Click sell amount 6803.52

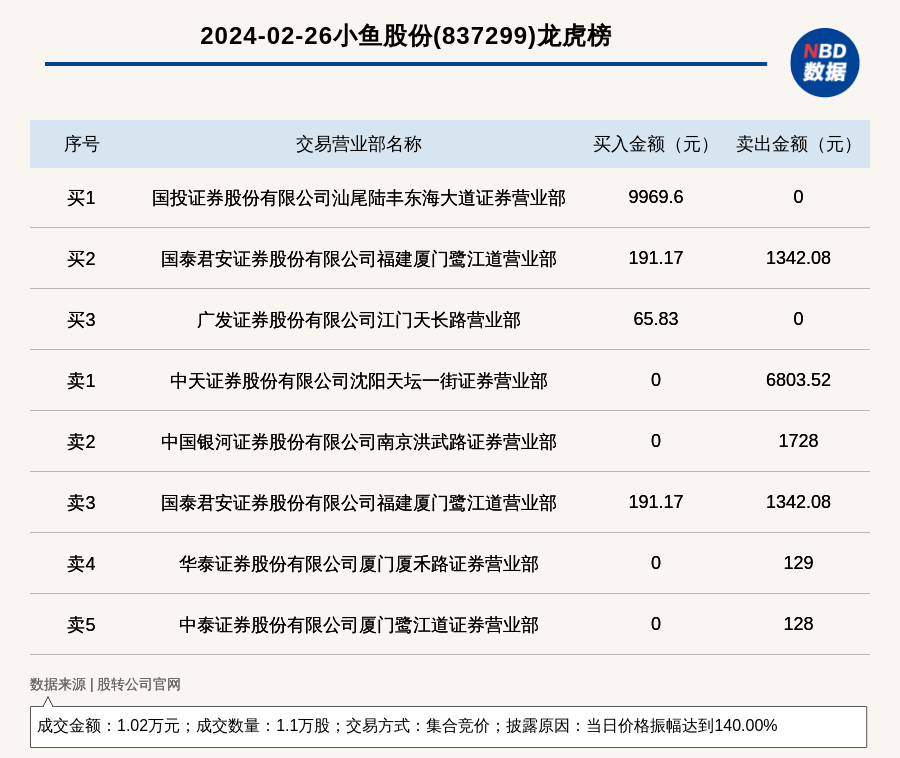pos(798,379)
